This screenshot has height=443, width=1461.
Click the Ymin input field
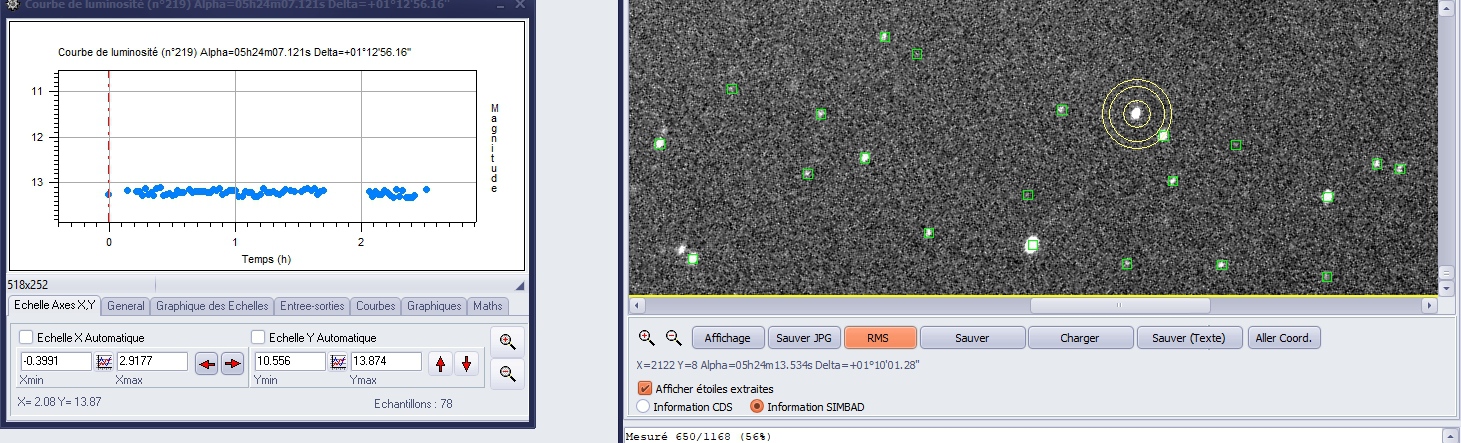290,362
